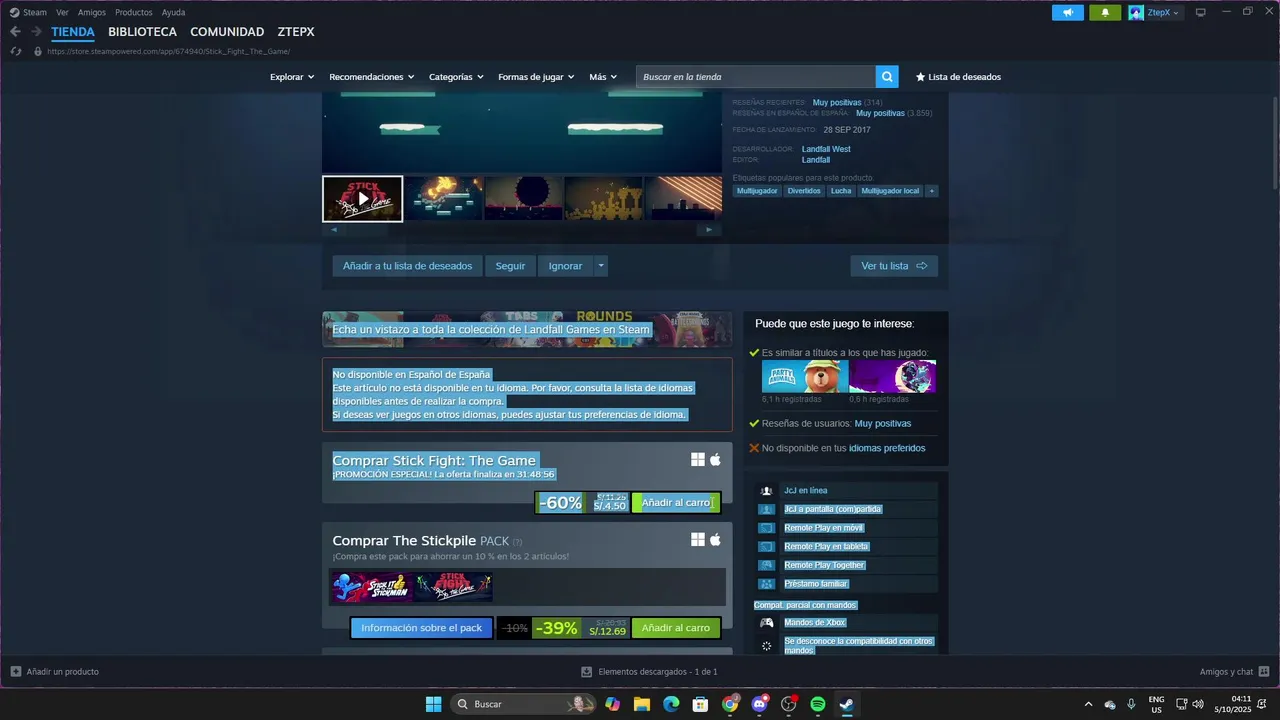Screen dimensions: 1280x720
Task: Open Microsoft Edge from the taskbar
Action: pos(671,704)
